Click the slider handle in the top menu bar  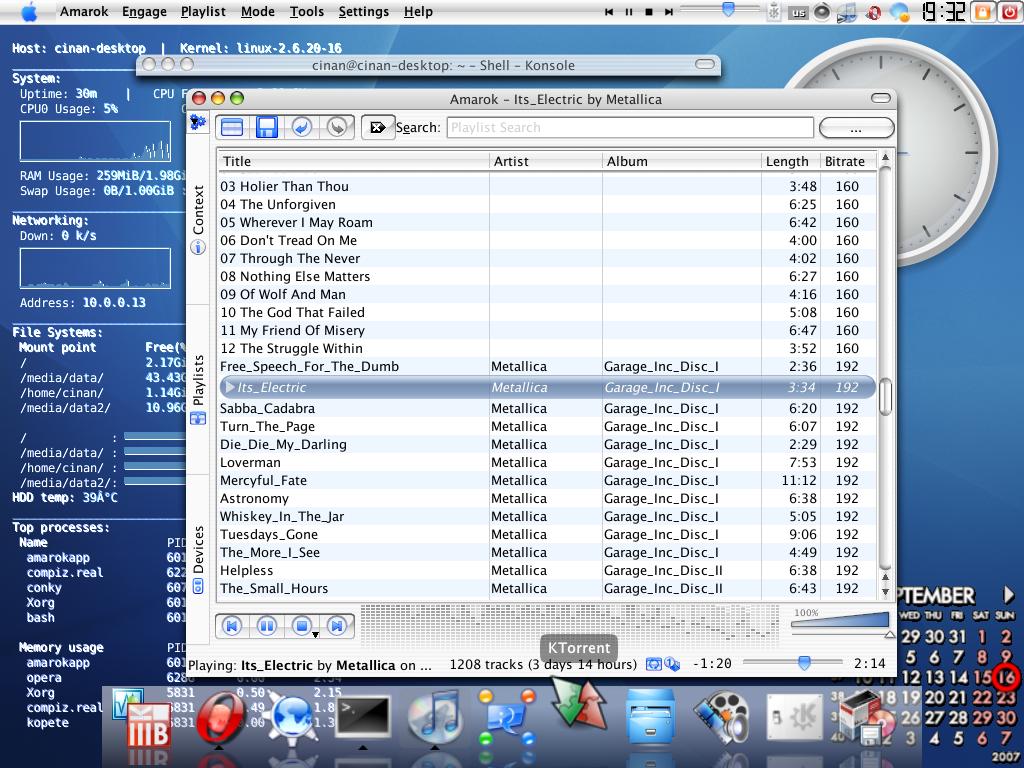coord(728,10)
